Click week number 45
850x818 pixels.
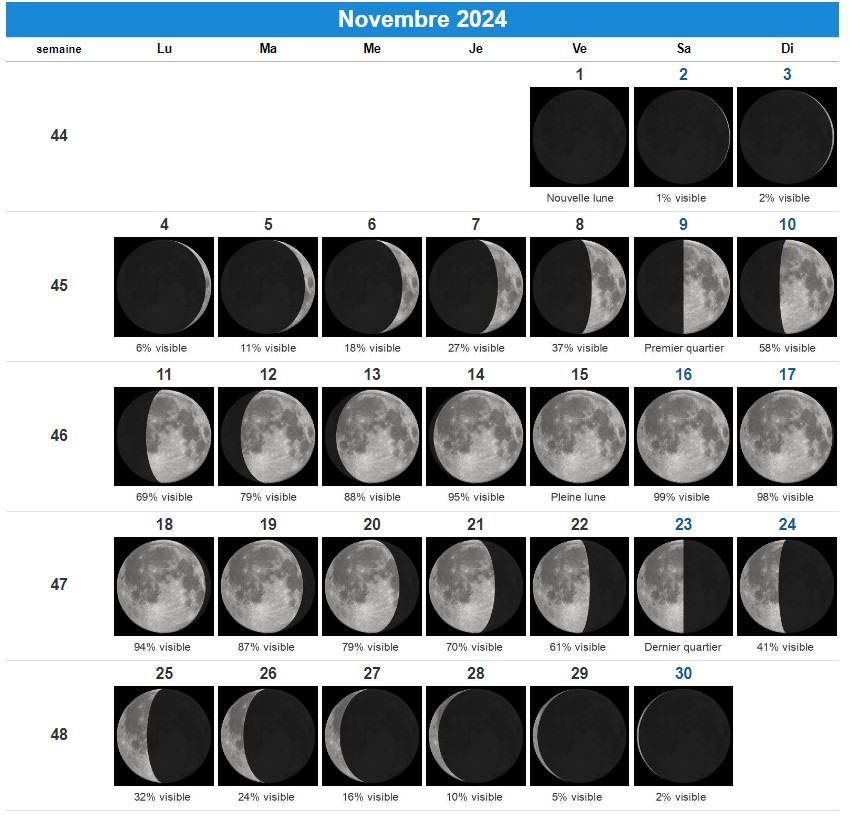(x=59, y=286)
